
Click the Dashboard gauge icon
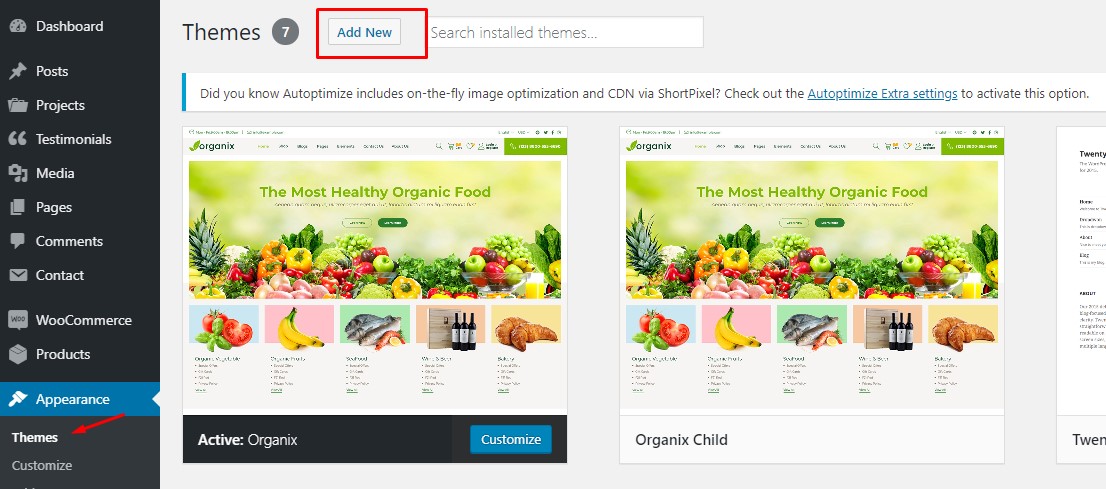18,26
